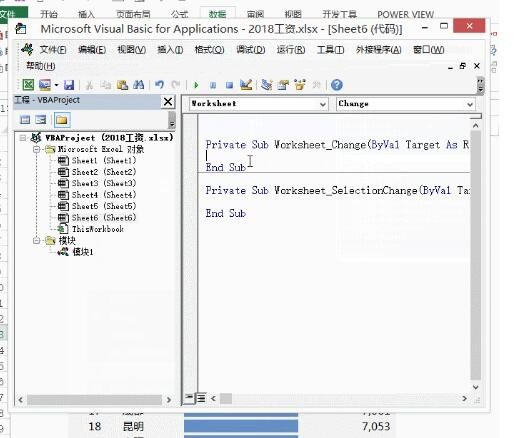Open Help with blue question icon

click(337, 85)
